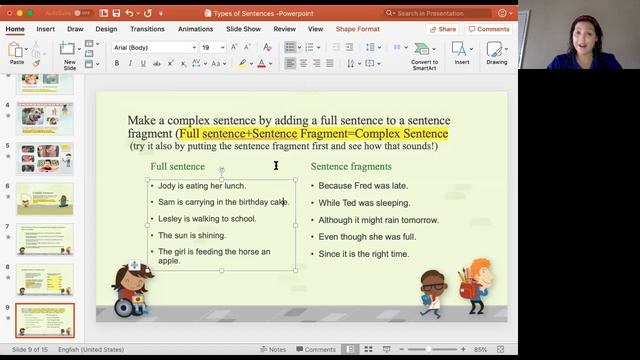Viewport: 640px width, 360px height.
Task: Toggle the AutoSave switch
Action: (x=82, y=13)
